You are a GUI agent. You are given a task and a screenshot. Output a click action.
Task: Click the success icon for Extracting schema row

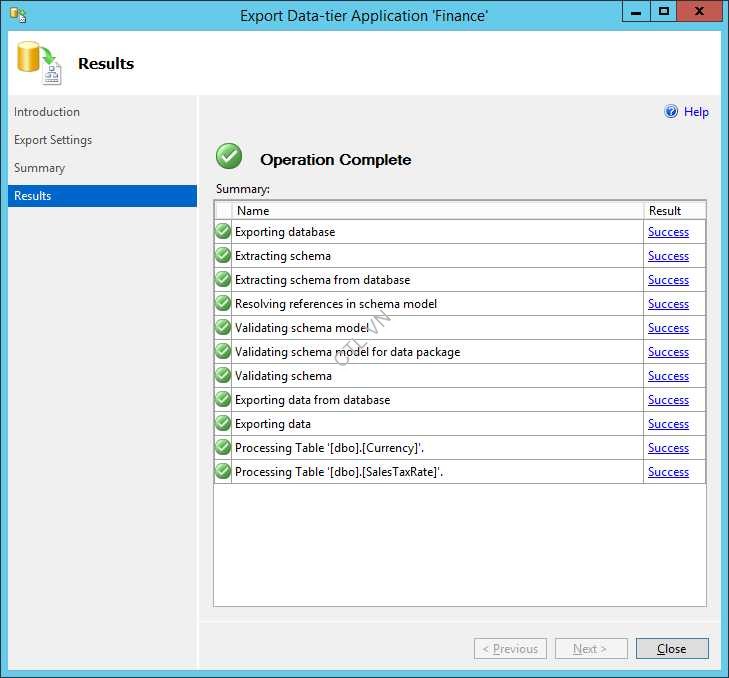pyautogui.click(x=223, y=256)
